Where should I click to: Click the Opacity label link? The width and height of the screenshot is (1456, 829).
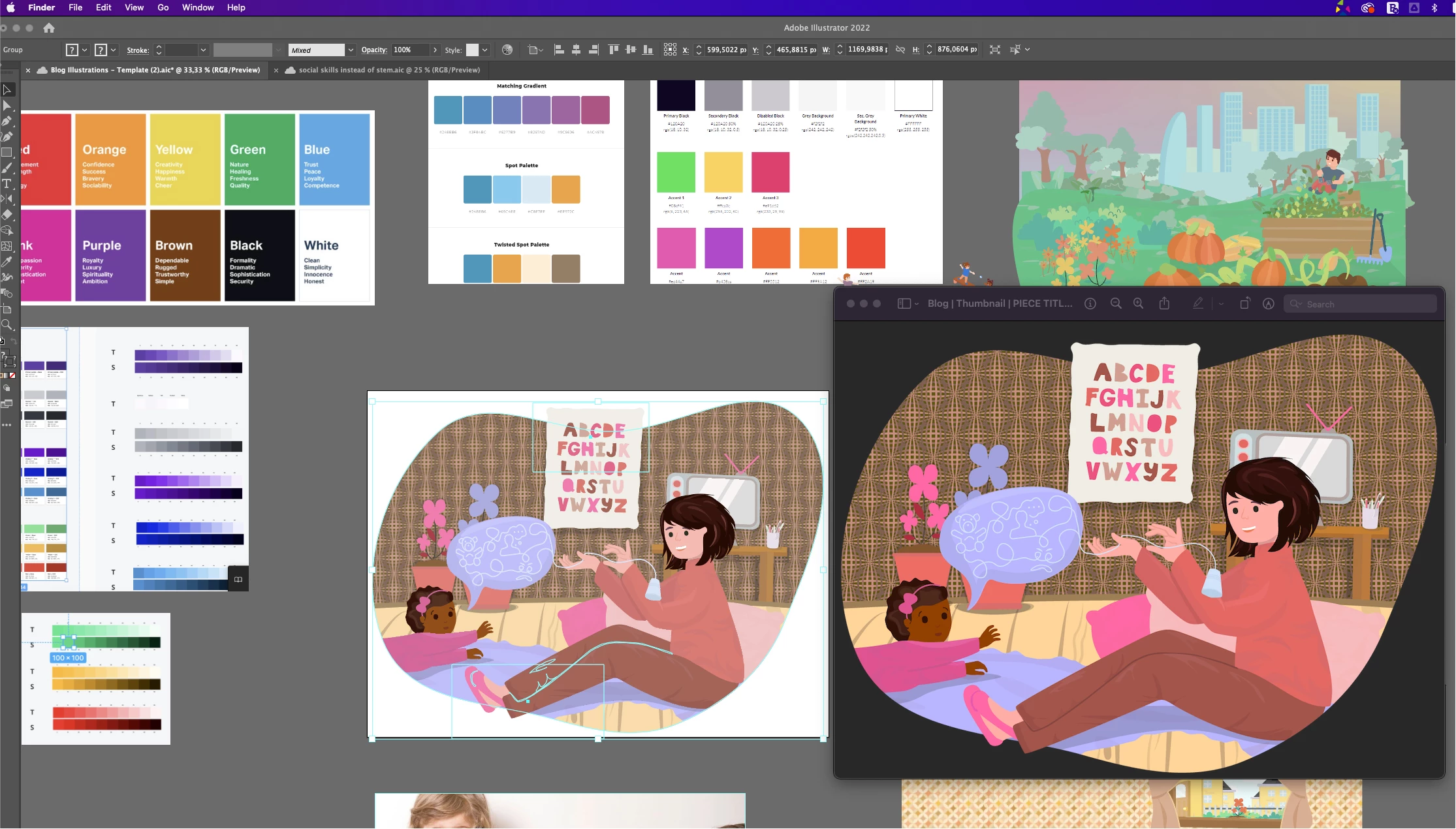[x=374, y=50]
